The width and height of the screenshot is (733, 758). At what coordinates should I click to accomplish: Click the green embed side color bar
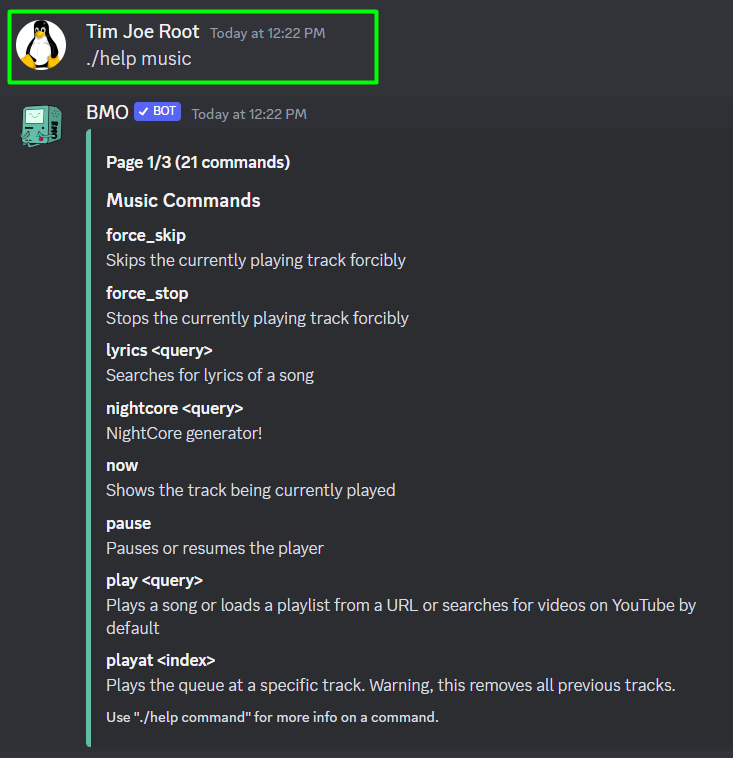coord(88,438)
